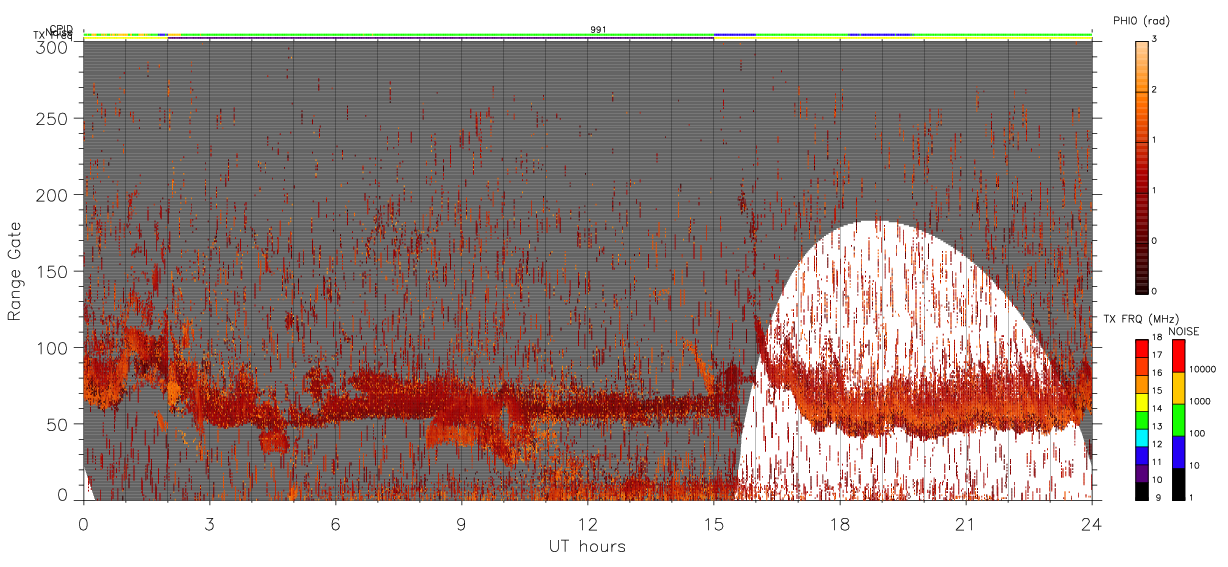1228x567 pixels.
Task: Click the cyan 12–13 MHz TX FRQ swatch
Action: [x=1141, y=436]
